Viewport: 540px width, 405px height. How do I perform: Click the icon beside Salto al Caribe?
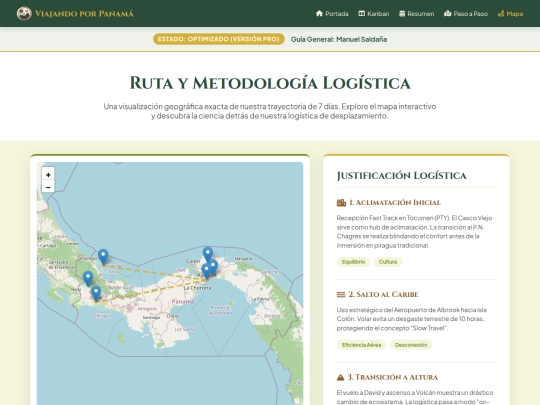click(x=341, y=294)
